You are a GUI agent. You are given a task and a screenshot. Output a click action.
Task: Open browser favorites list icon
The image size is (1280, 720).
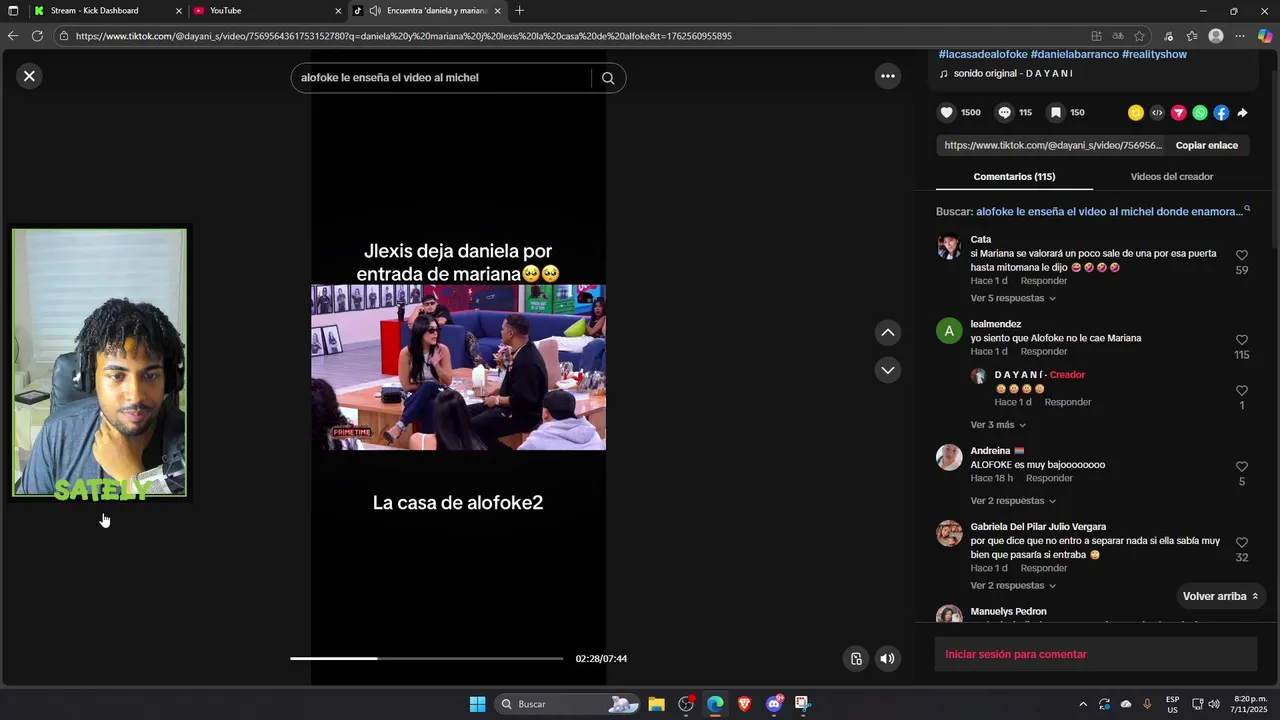coord(1192,36)
